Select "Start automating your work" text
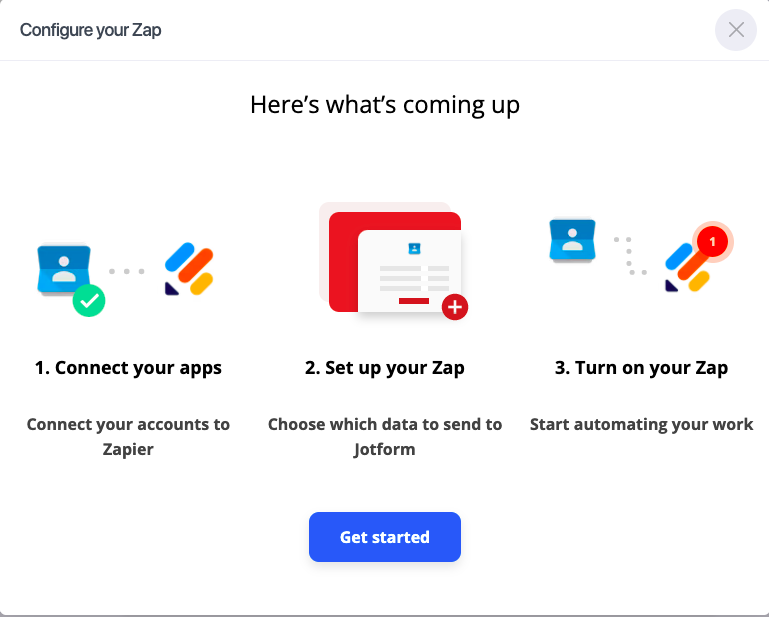 pyautogui.click(x=641, y=424)
